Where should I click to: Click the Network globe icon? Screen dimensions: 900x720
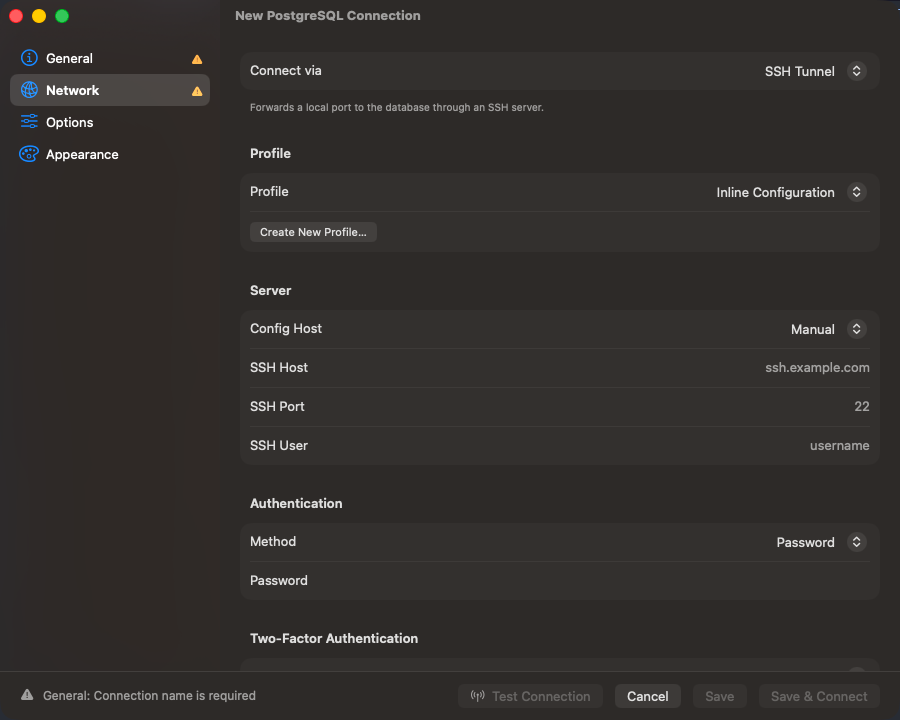click(29, 90)
